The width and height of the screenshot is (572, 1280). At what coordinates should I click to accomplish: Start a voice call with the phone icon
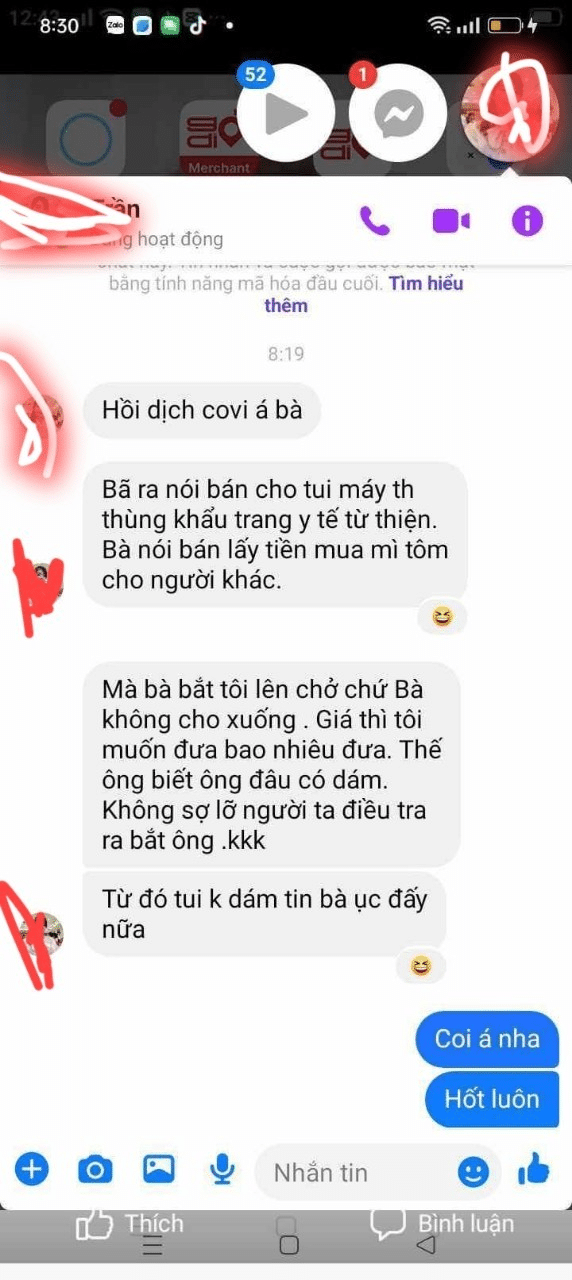pos(375,220)
